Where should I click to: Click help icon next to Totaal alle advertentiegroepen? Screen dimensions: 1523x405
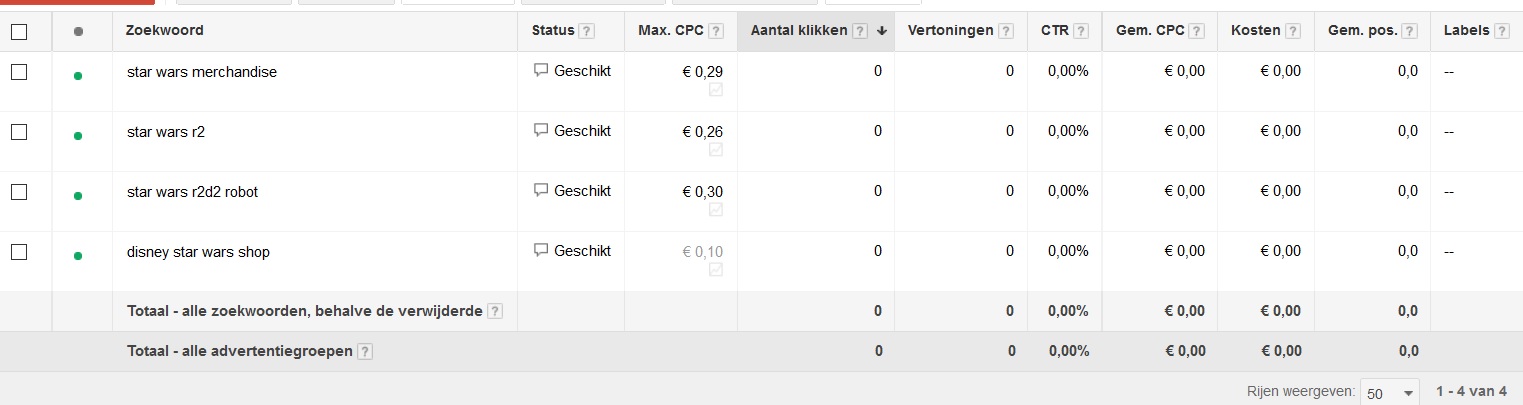point(365,351)
